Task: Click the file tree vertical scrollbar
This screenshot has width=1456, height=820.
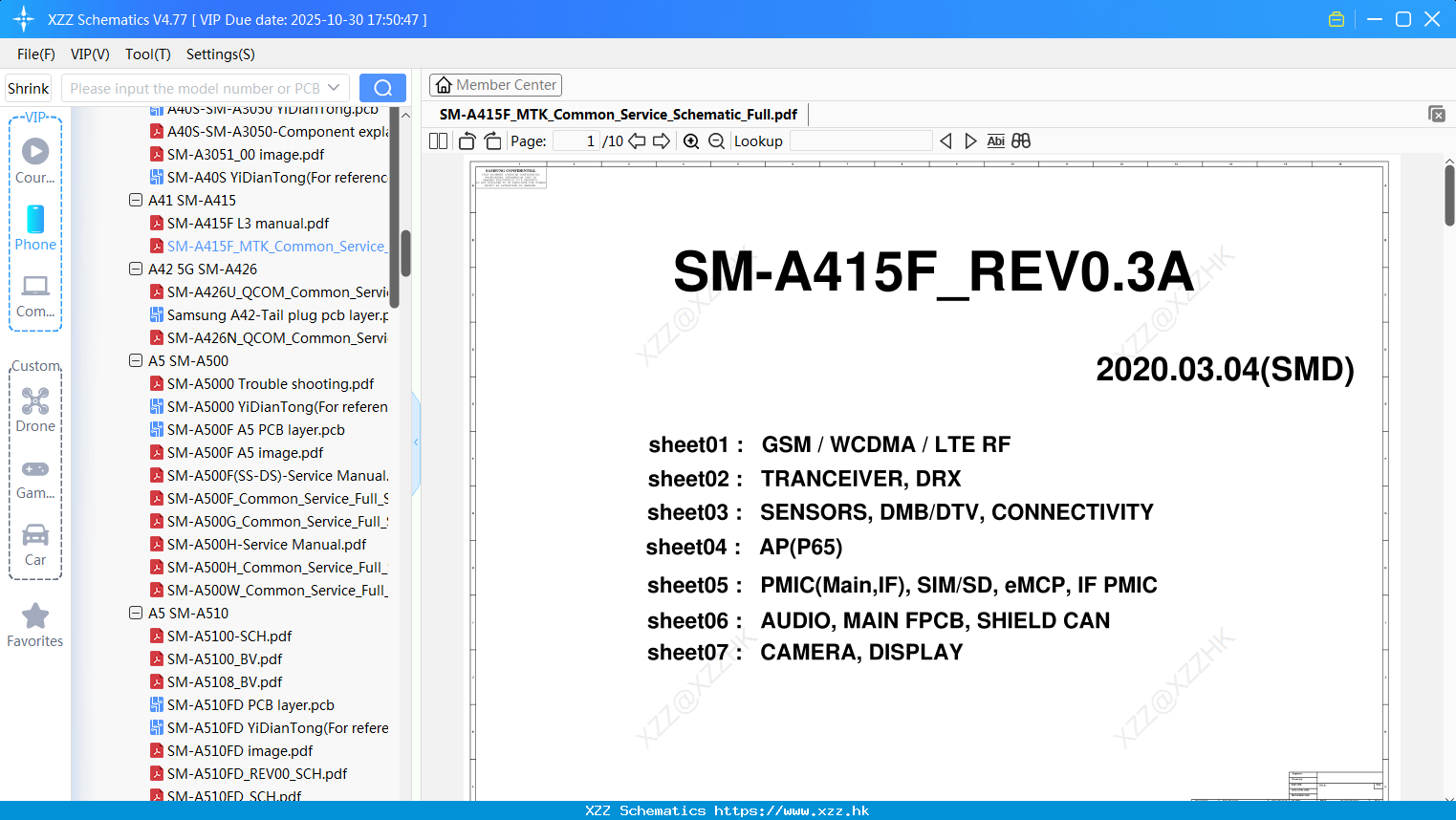Action: coord(405,253)
